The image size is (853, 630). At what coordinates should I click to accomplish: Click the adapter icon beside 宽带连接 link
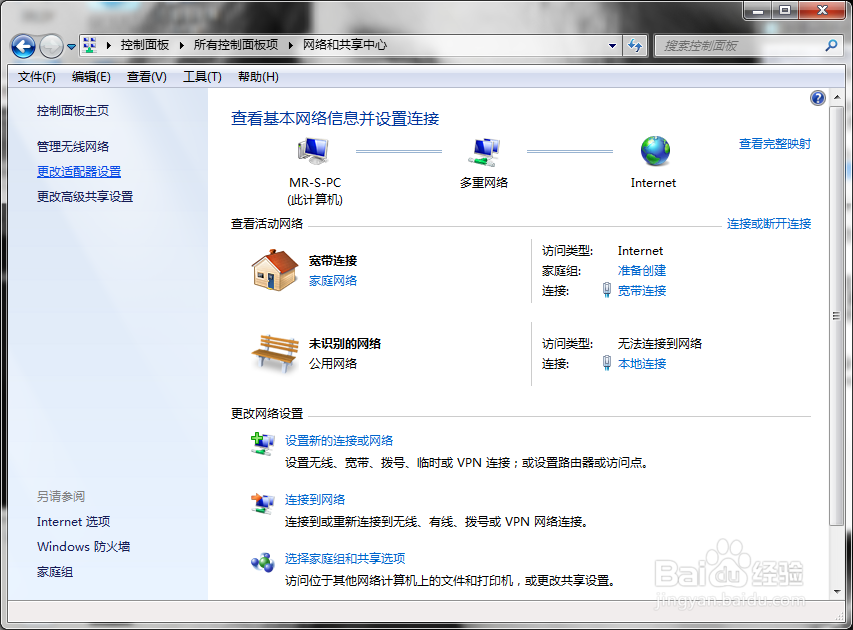[607, 290]
